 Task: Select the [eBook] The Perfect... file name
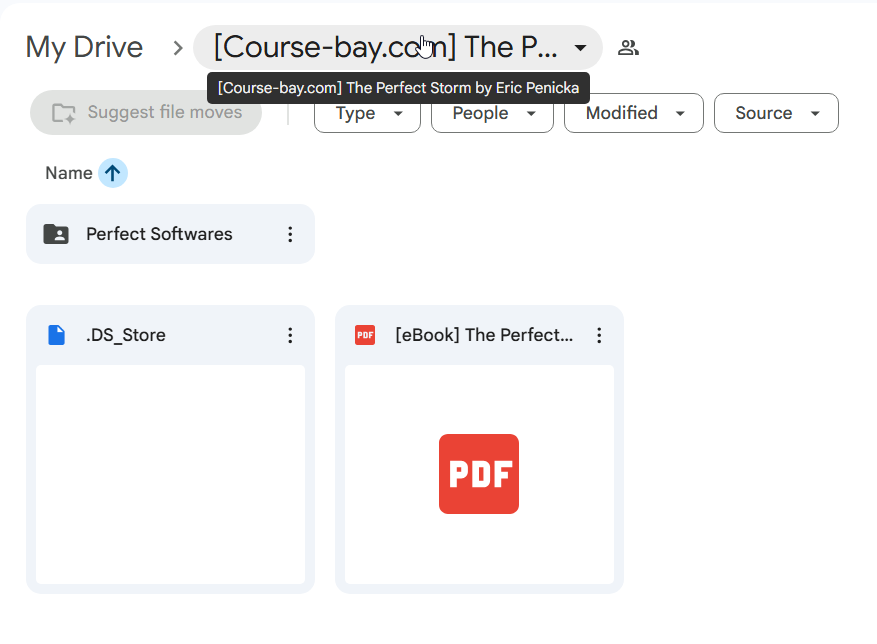(484, 335)
